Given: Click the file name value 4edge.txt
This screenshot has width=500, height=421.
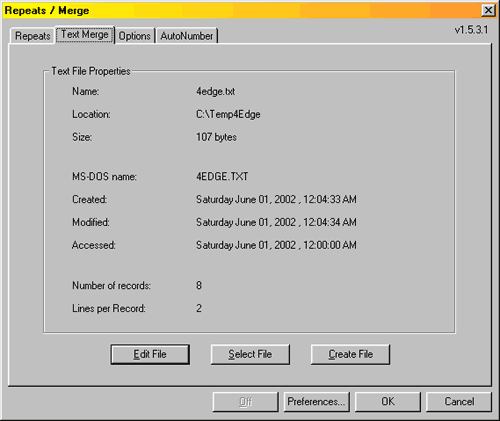Looking at the screenshot, I should point(215,91).
